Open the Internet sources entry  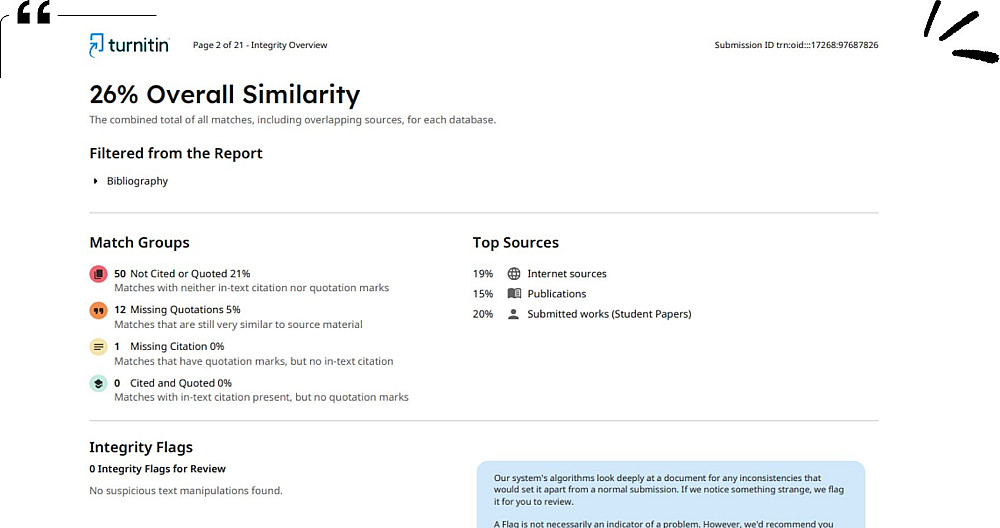pos(567,274)
